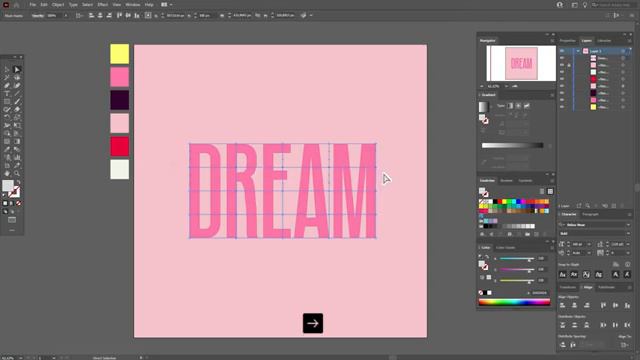Open the Align To dropdown
This screenshot has height=360, width=640.
624,345
